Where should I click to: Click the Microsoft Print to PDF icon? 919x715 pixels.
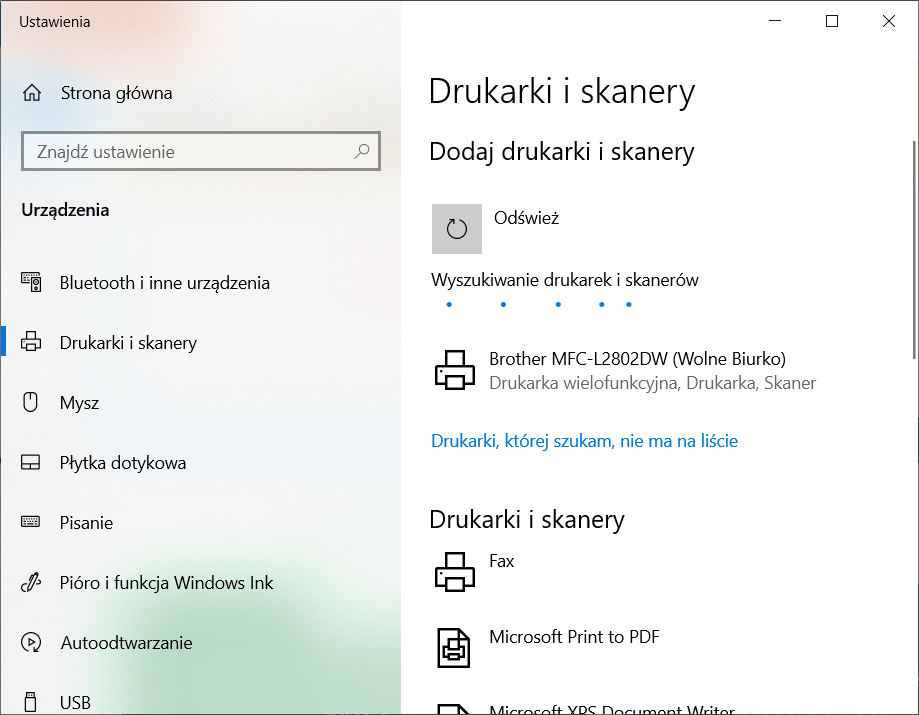455,647
